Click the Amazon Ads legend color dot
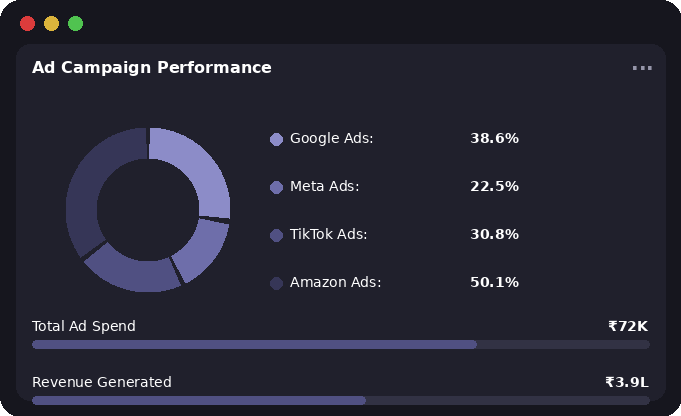The height and width of the screenshot is (416, 681). click(277, 283)
